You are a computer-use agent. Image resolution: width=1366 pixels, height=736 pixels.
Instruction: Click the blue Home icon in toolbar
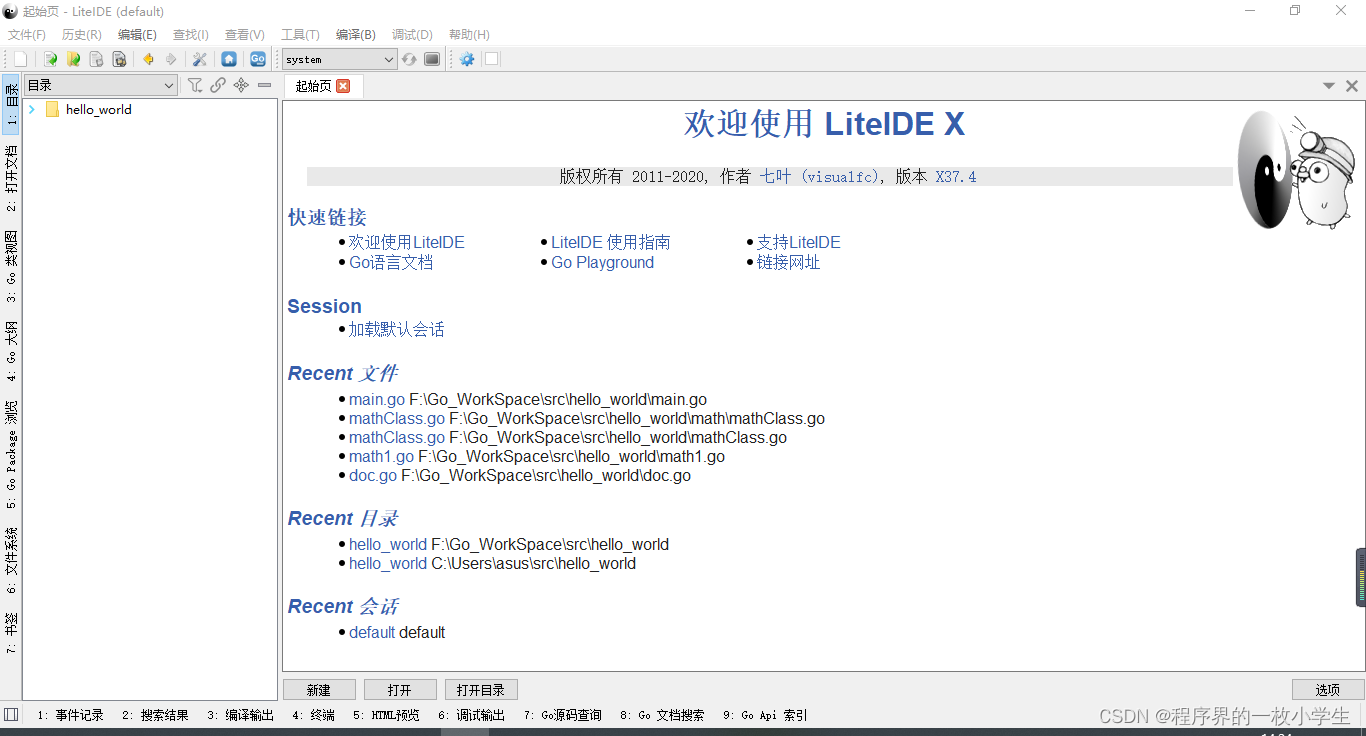[229, 59]
